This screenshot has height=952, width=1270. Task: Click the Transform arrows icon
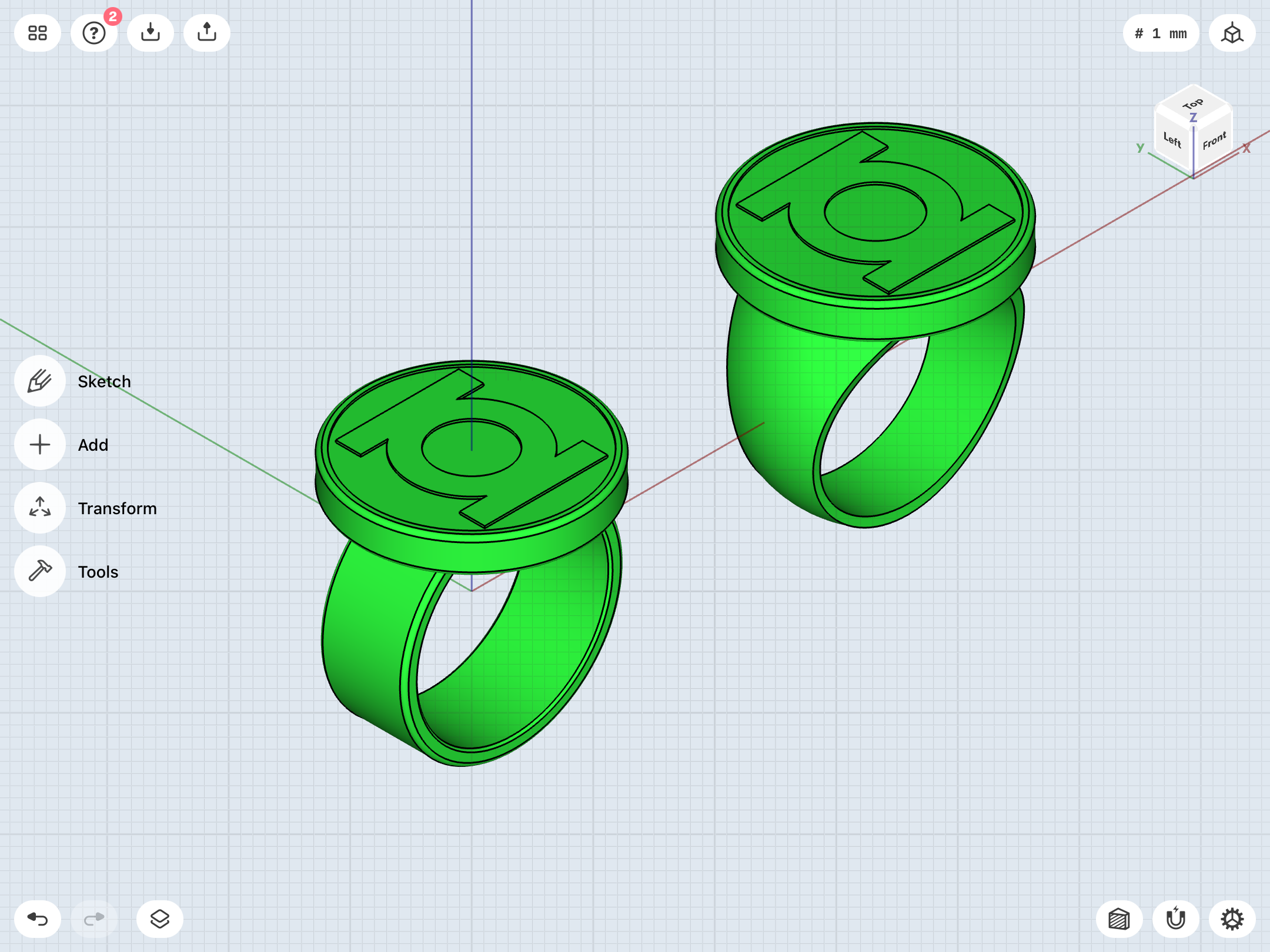tap(40, 508)
